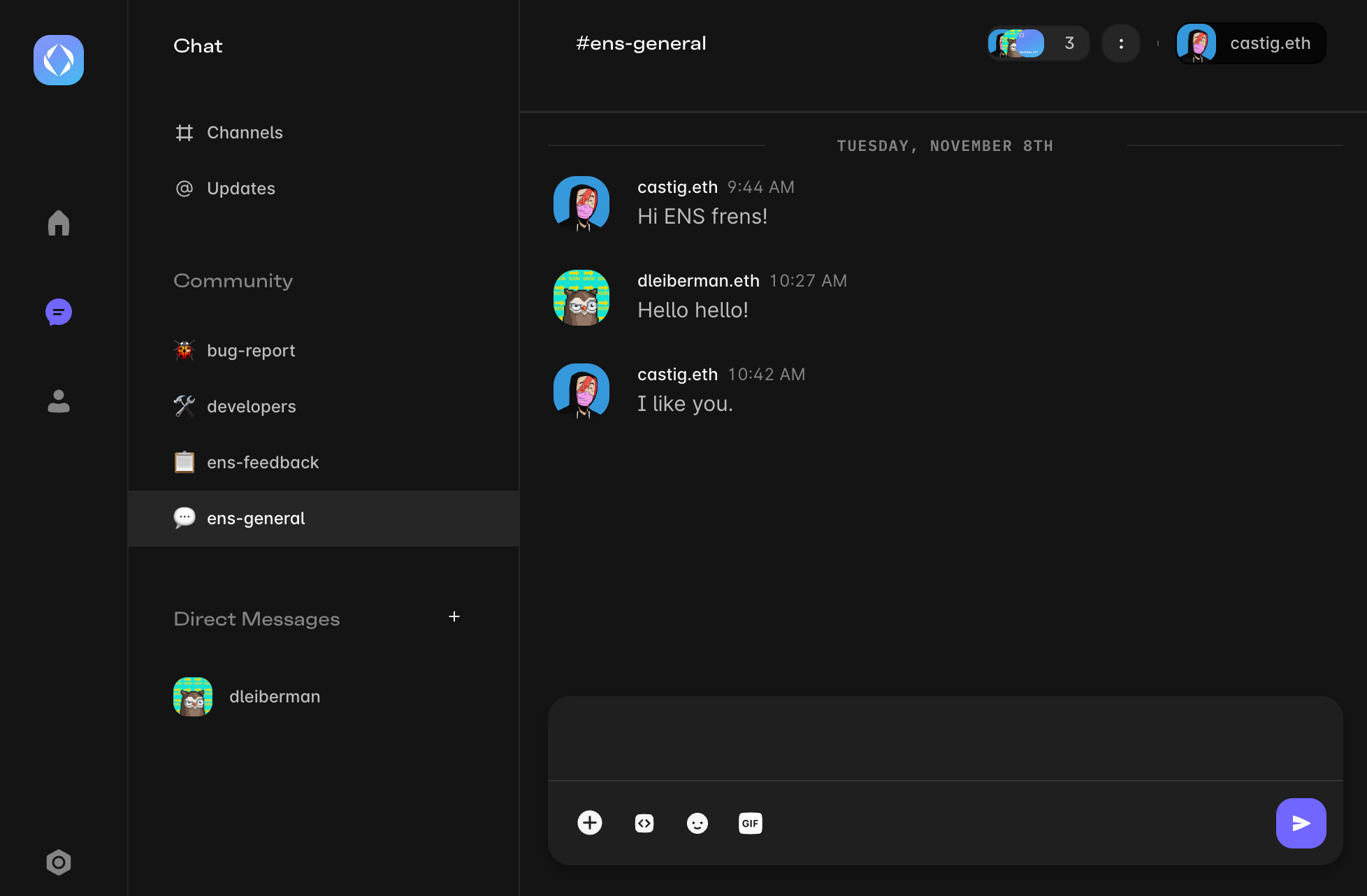This screenshot has height=896, width=1367.
Task: Open the Home icon in sidebar
Action: 59,223
